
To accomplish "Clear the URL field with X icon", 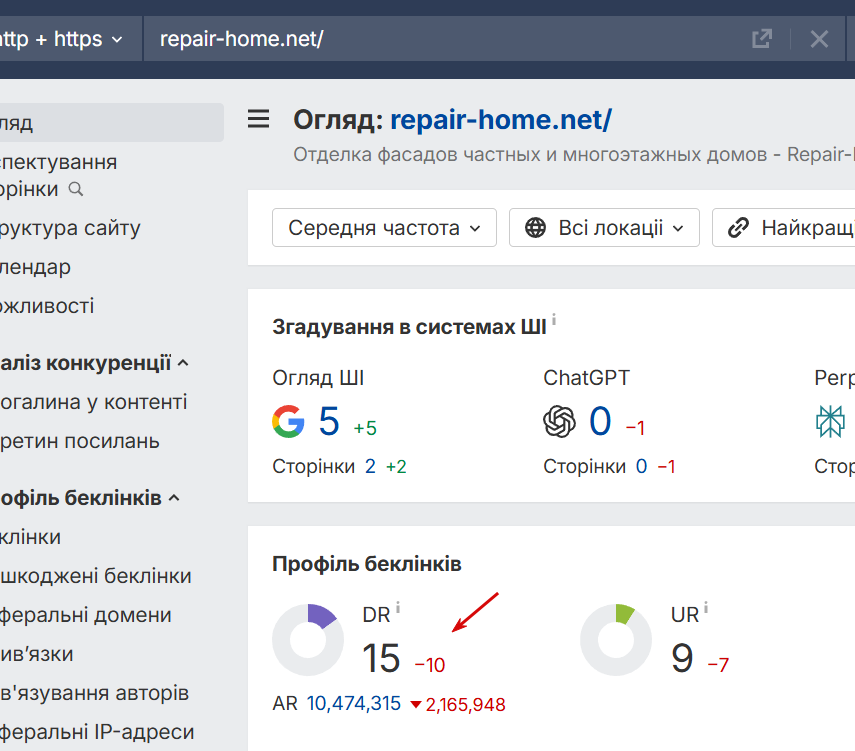I will click(x=819, y=39).
